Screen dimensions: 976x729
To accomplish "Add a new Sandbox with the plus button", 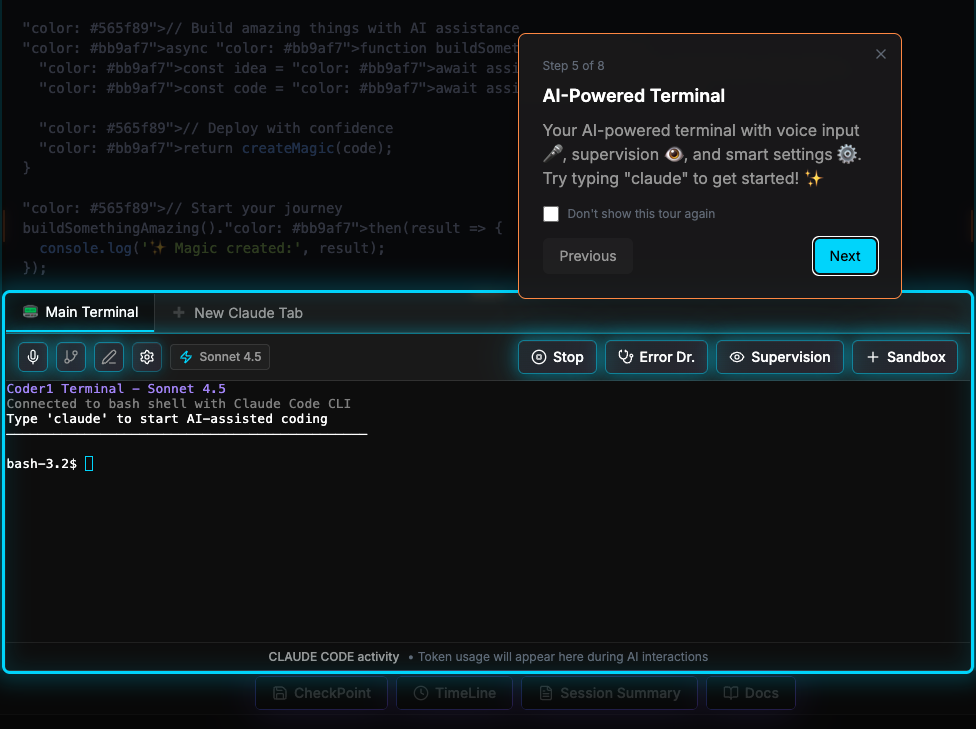I will 905,356.
